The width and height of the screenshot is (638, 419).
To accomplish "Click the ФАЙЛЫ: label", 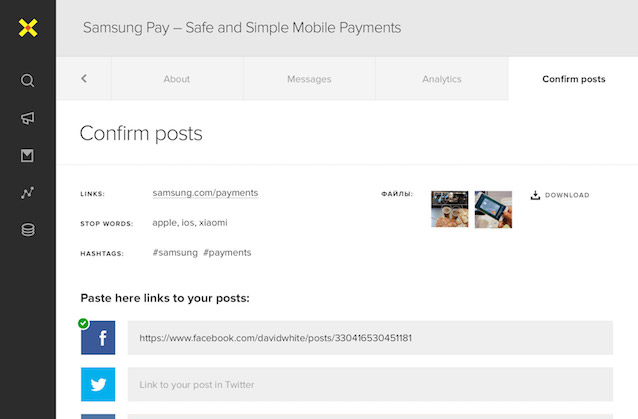I will (x=397, y=194).
